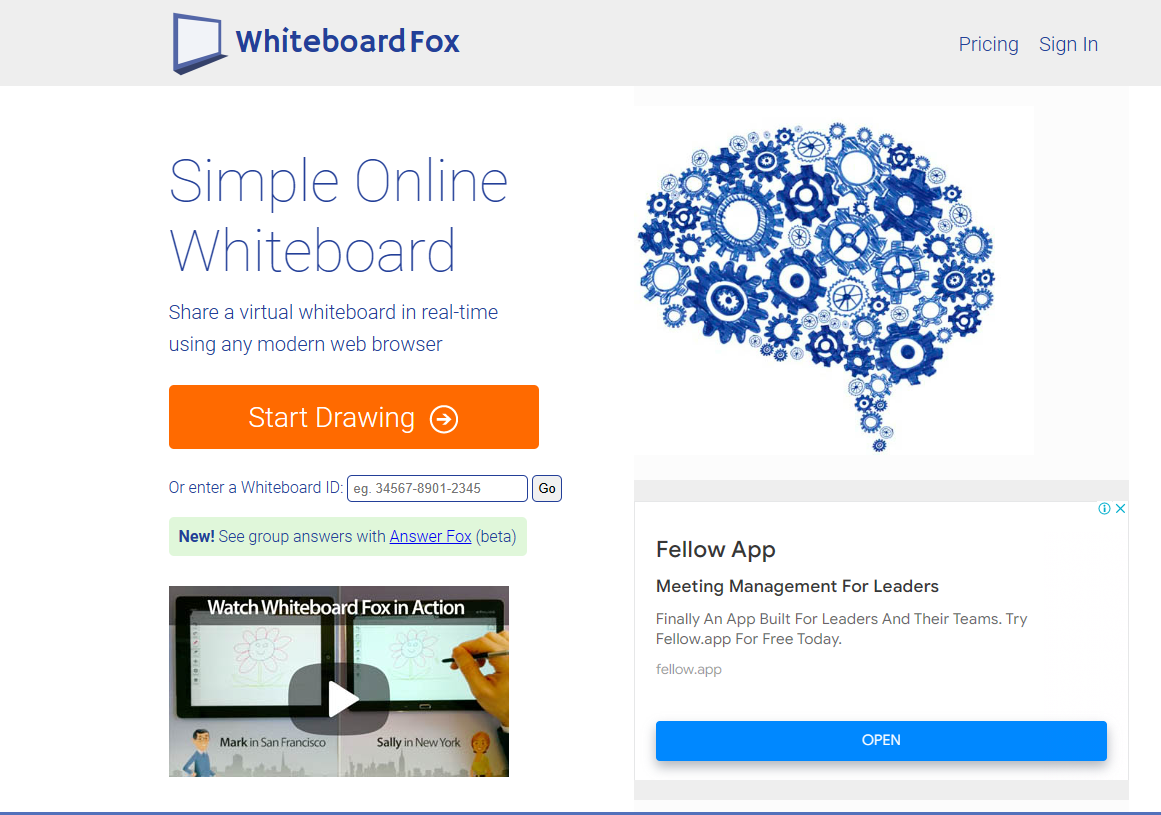1161x815 pixels.
Task: Click the Whiteboard Fox logo icon
Action: coord(198,43)
